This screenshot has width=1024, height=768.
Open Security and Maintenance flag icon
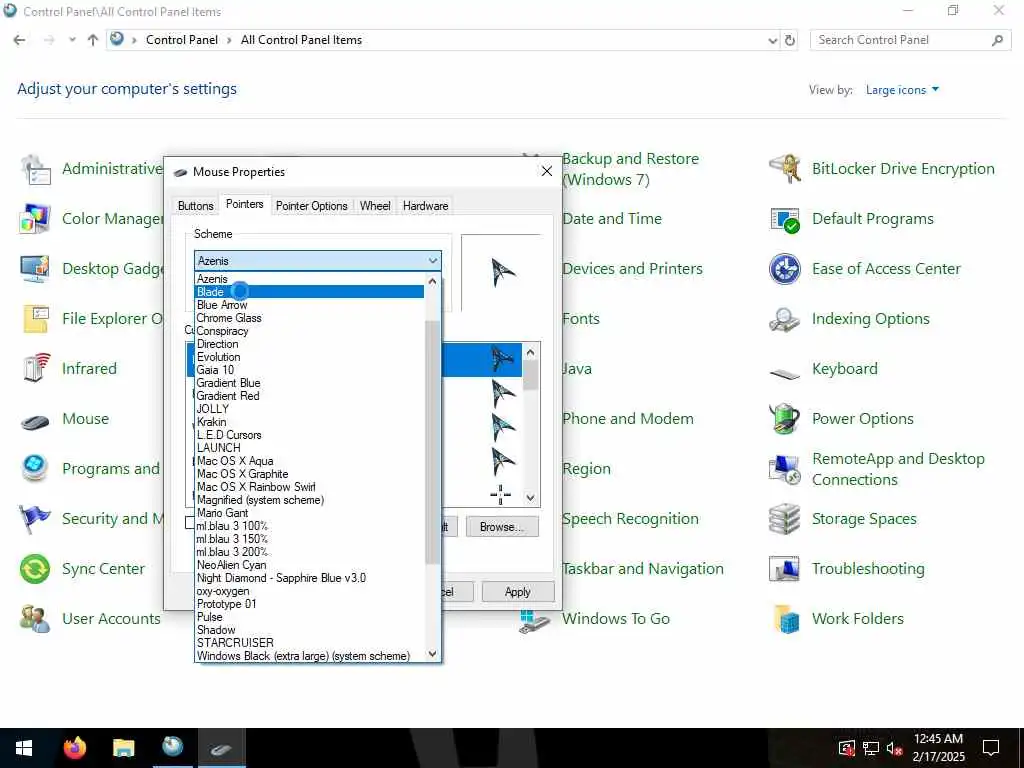pos(35,519)
